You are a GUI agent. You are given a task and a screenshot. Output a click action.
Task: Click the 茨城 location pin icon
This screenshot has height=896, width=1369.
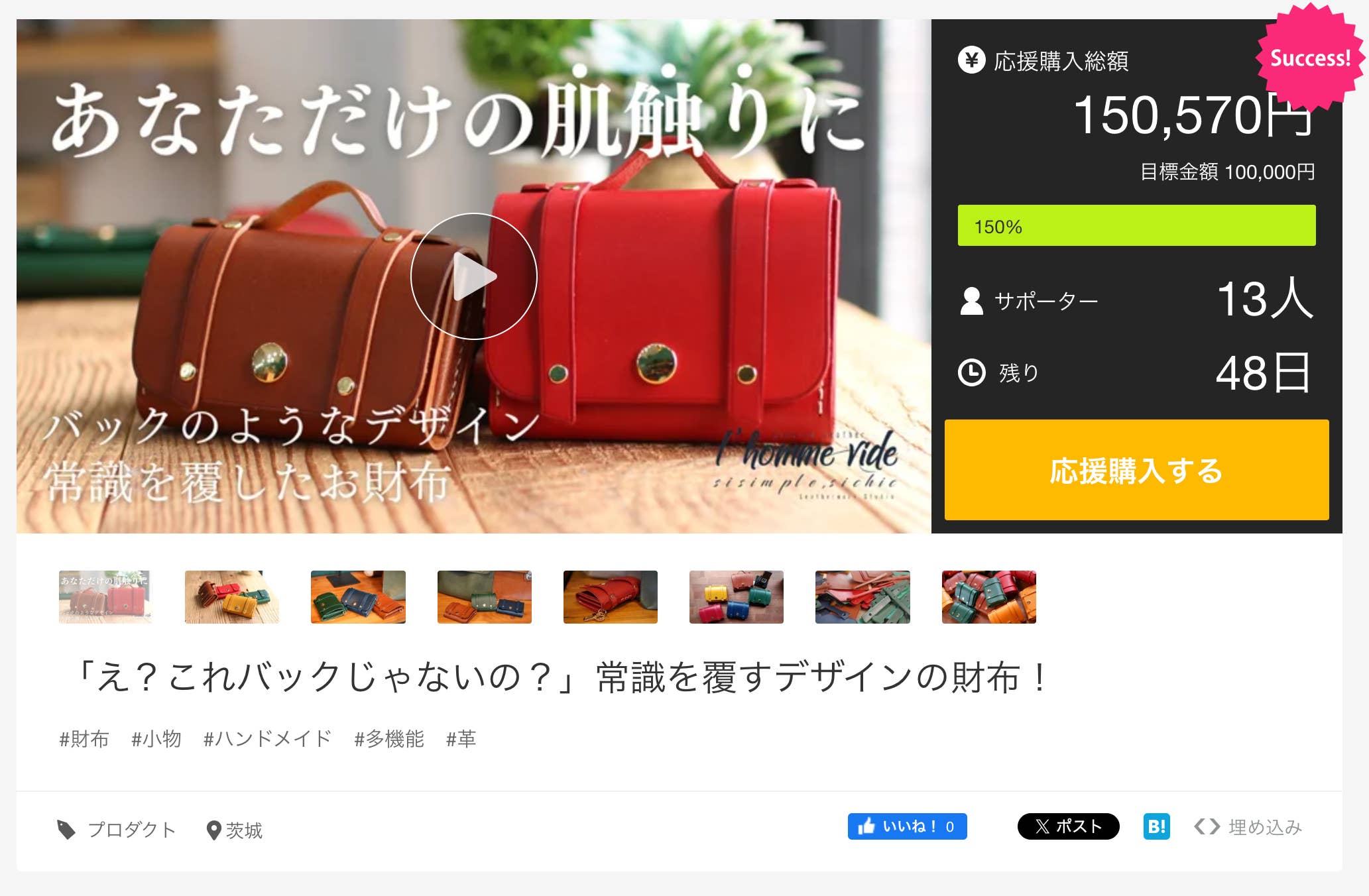213,830
